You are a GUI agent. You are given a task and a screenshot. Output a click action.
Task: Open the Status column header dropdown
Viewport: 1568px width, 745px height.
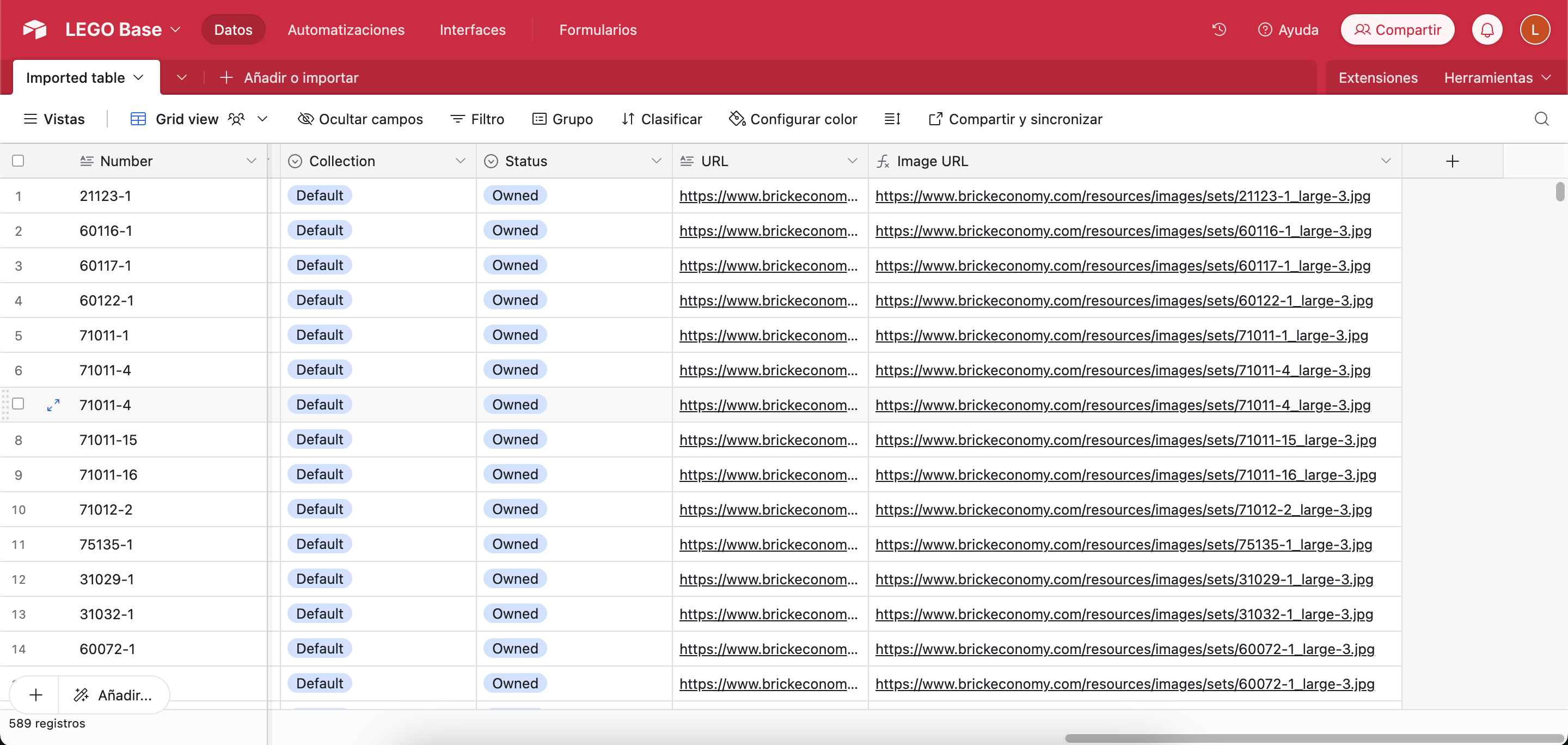[x=656, y=161]
